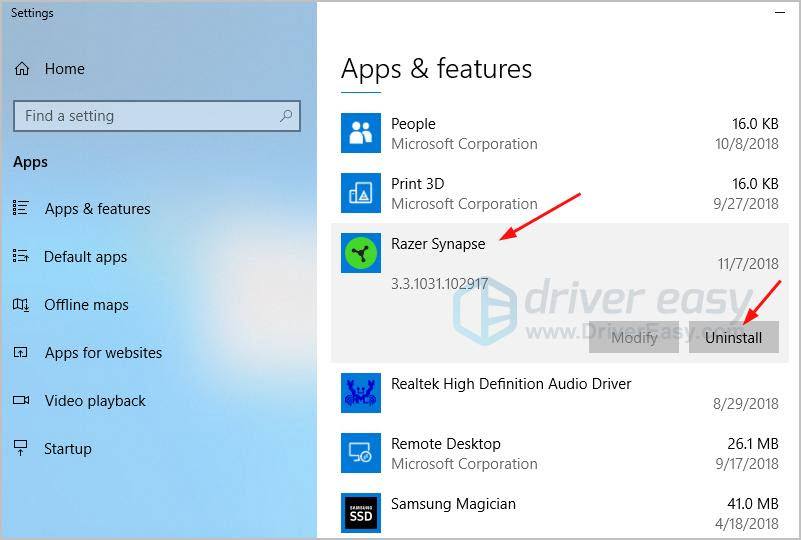Select Apps & features in sidebar

click(98, 208)
